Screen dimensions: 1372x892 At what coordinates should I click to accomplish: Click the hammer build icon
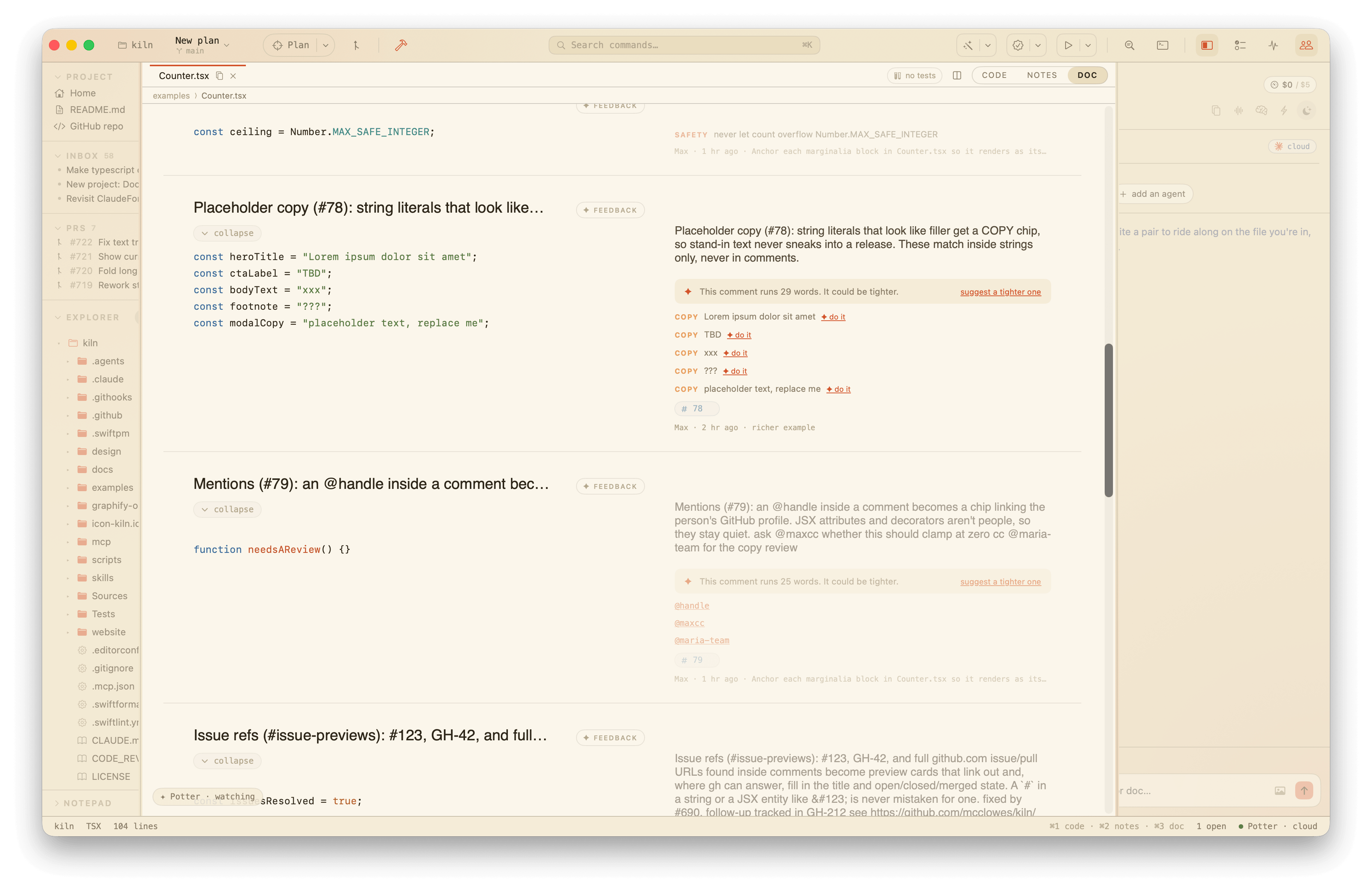401,45
